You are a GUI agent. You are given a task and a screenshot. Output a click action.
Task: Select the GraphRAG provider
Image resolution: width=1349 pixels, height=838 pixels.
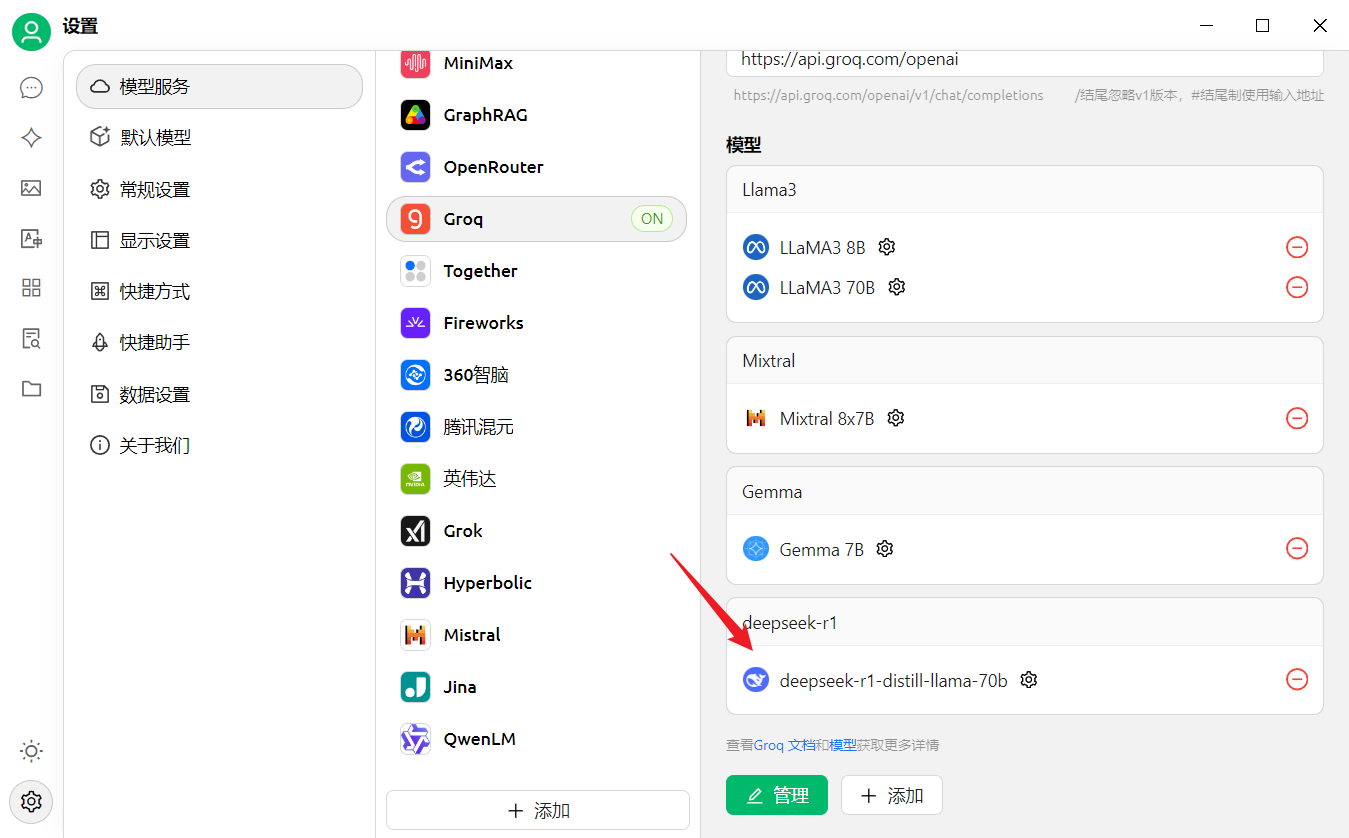pos(536,115)
